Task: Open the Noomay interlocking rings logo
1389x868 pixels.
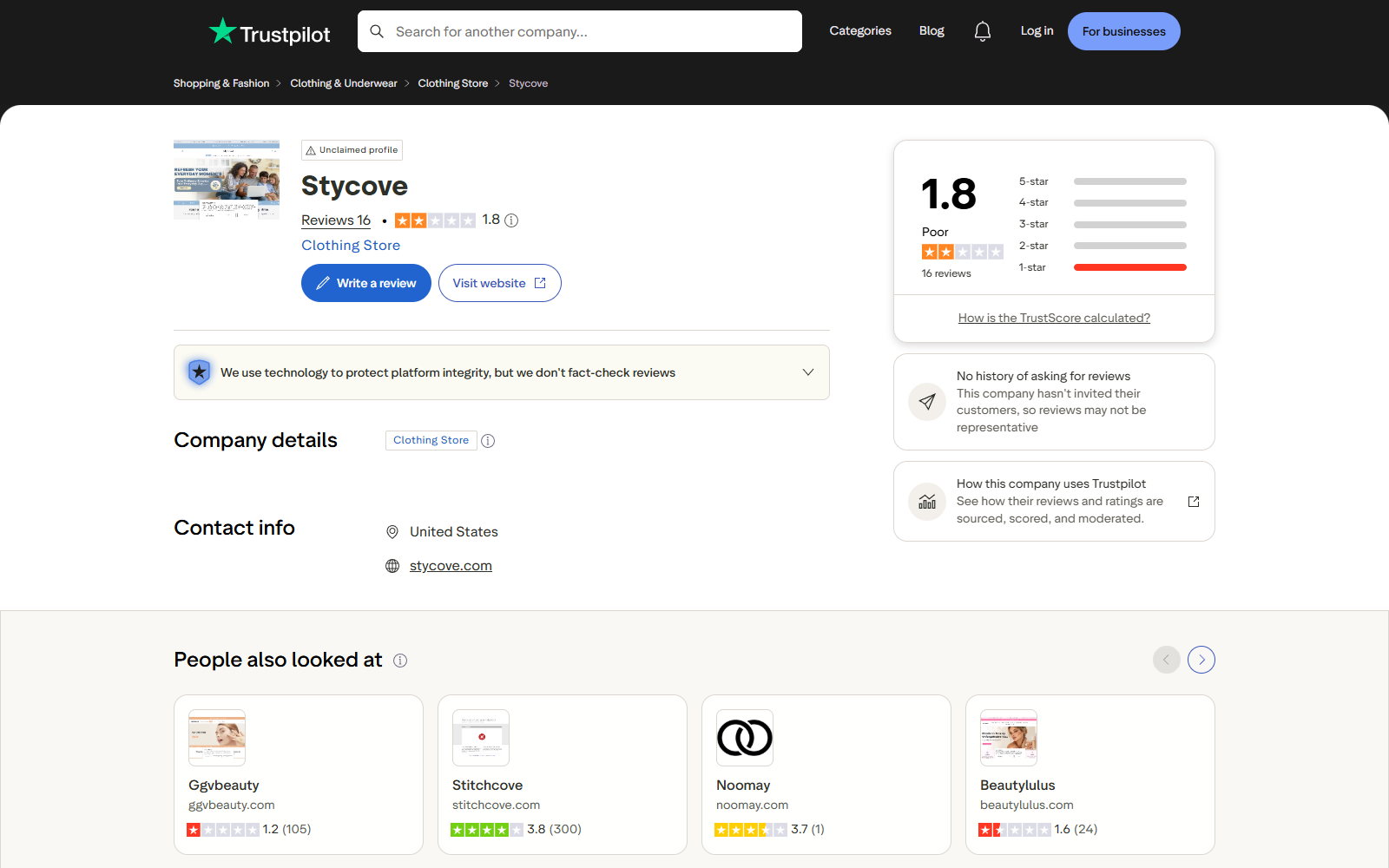Action: [745, 738]
